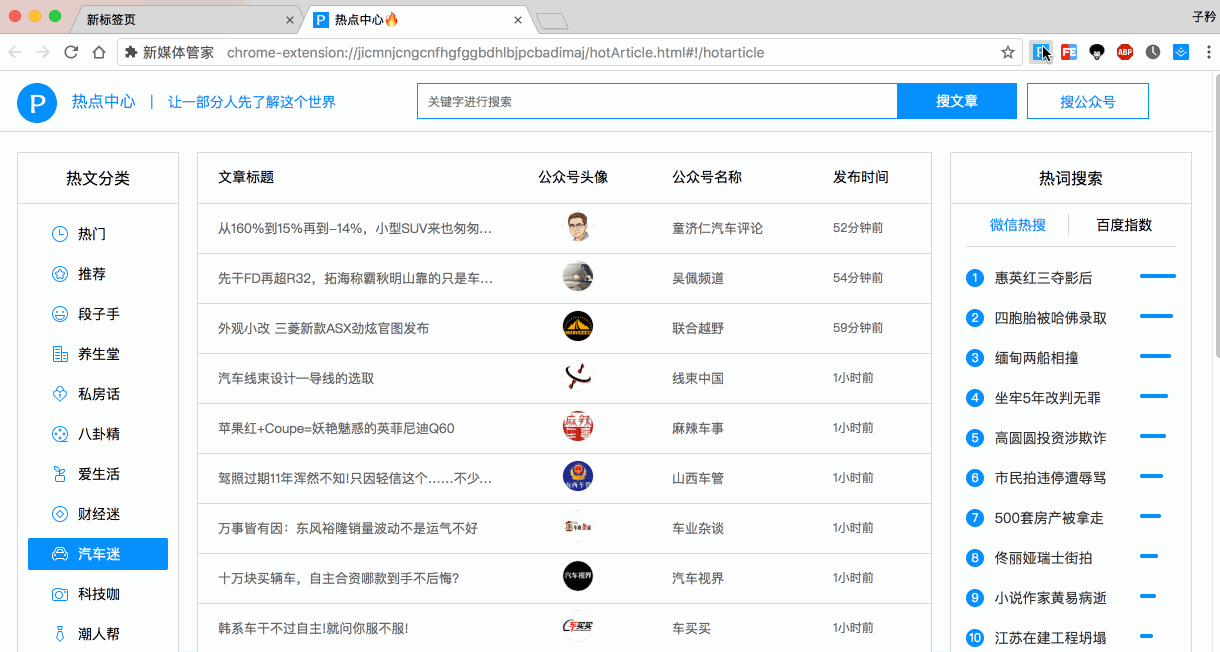Click the FE extension icon in toolbar
Screen dimensions: 1220x652
click(x=1068, y=51)
